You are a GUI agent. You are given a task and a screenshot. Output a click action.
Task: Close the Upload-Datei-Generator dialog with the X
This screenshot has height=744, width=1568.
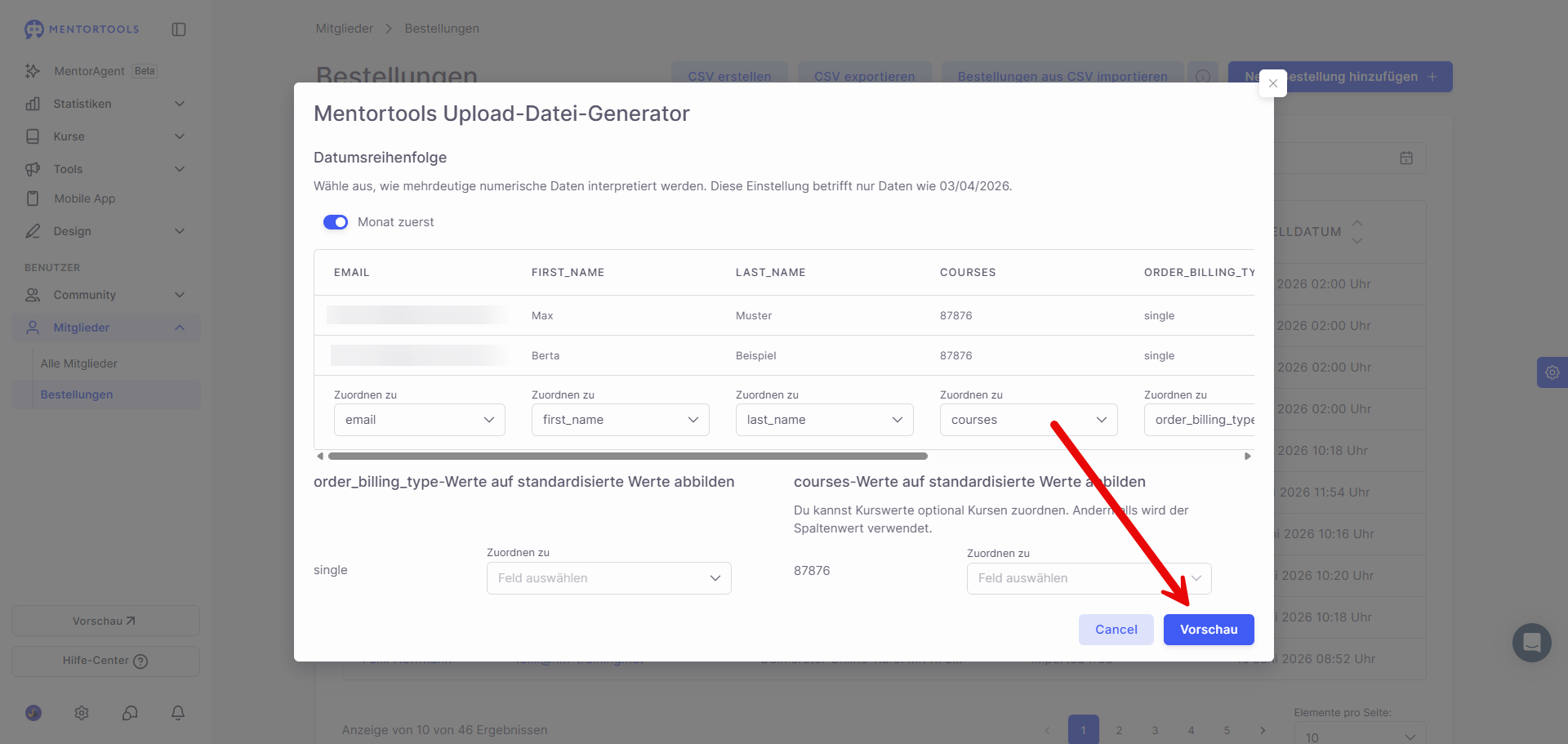[1273, 83]
